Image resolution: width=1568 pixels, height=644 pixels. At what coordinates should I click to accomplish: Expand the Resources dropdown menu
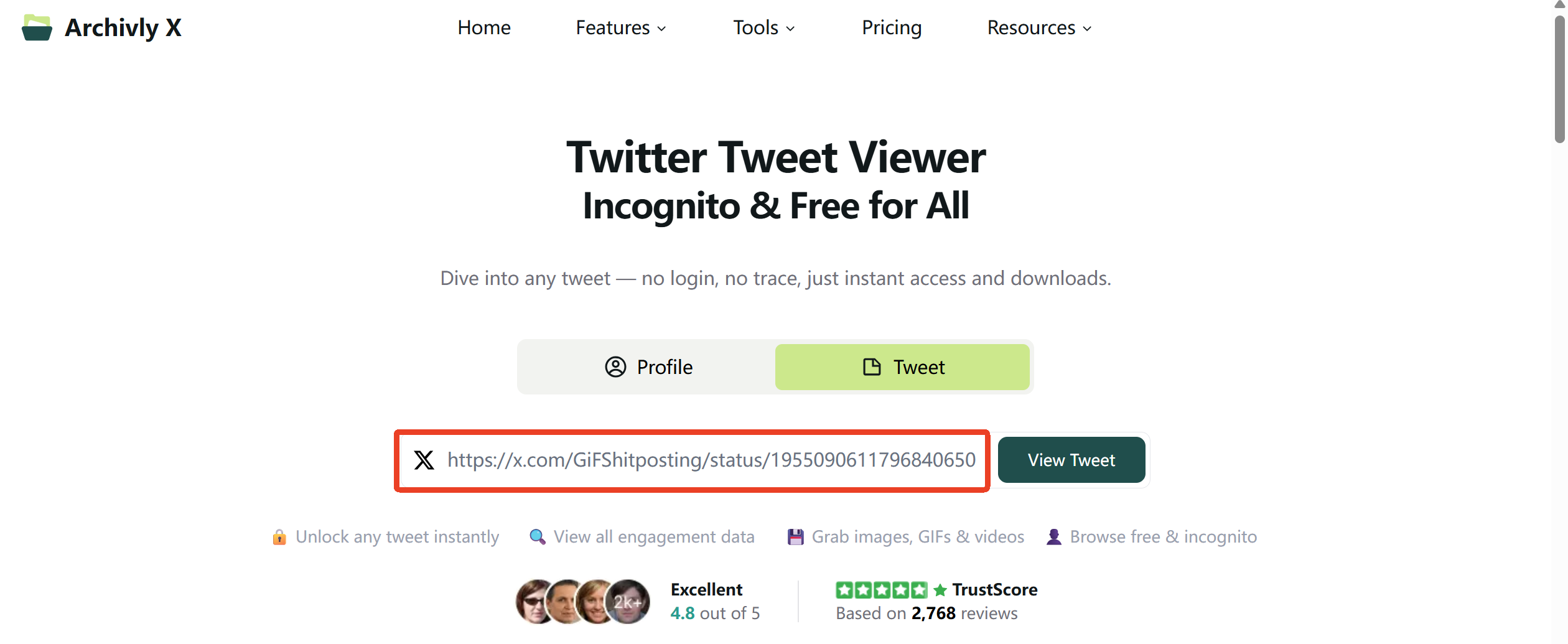click(1040, 28)
